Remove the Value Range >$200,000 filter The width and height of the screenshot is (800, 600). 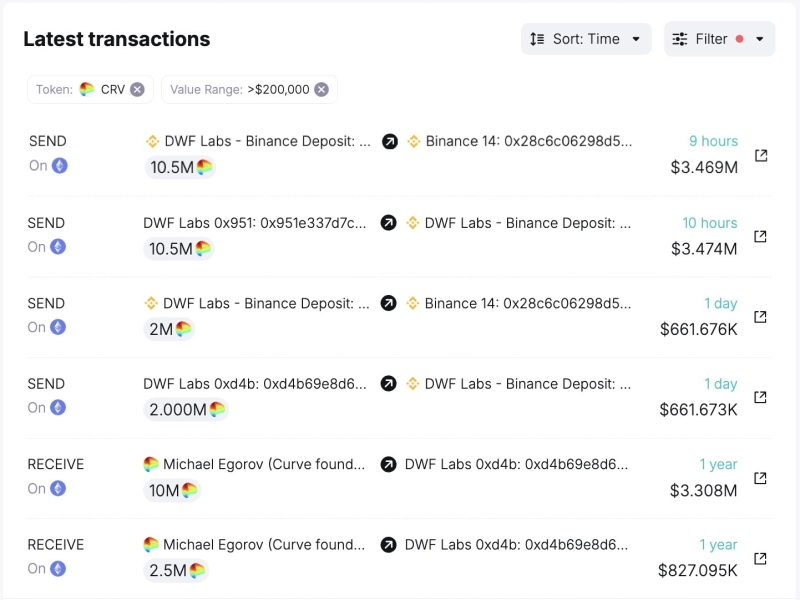tap(321, 89)
